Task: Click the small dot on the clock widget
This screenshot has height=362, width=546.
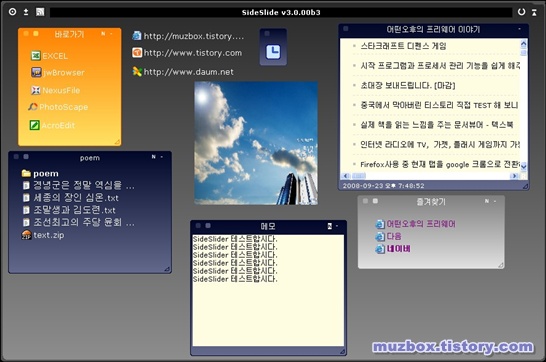Action: coord(267,33)
